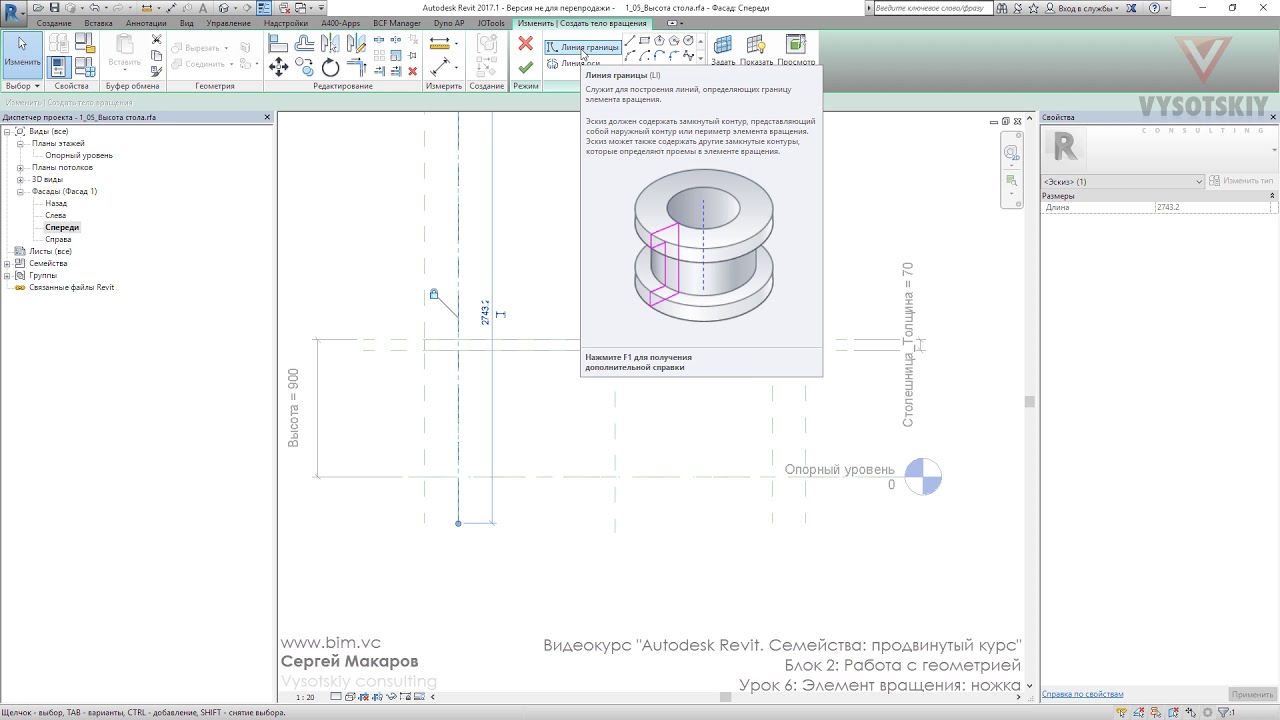Open the Назад elevation view
The width and height of the screenshot is (1280, 720).
tap(56, 203)
